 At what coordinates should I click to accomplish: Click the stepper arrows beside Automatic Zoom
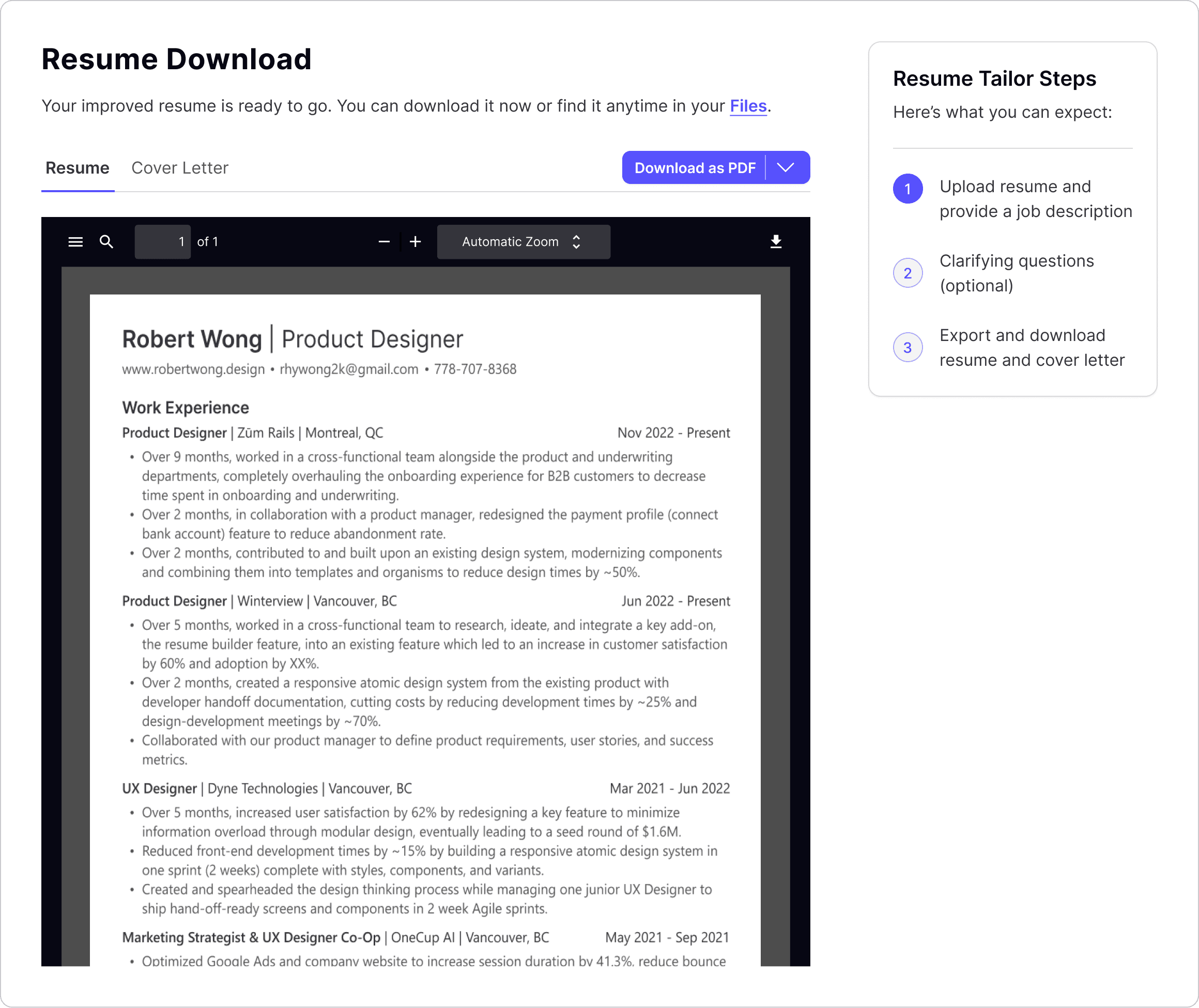577,242
